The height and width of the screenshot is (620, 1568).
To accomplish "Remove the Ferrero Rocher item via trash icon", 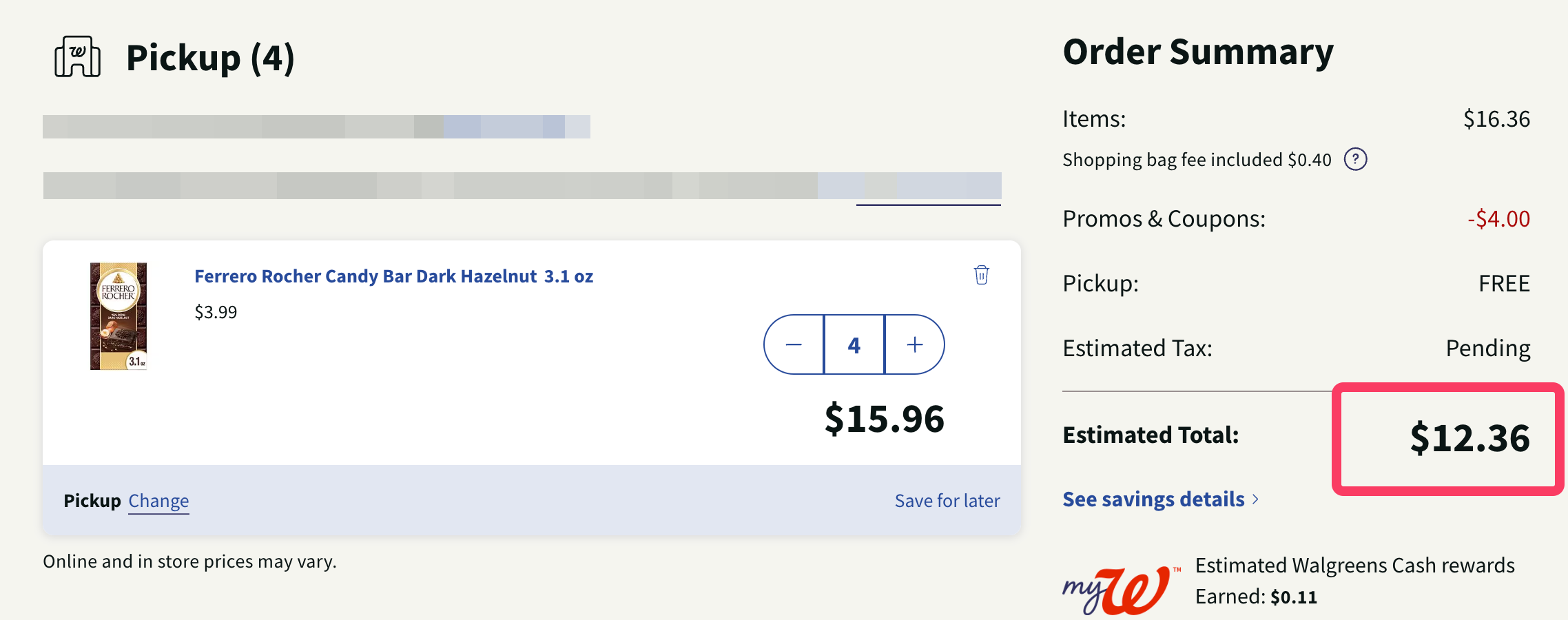I will 981,275.
